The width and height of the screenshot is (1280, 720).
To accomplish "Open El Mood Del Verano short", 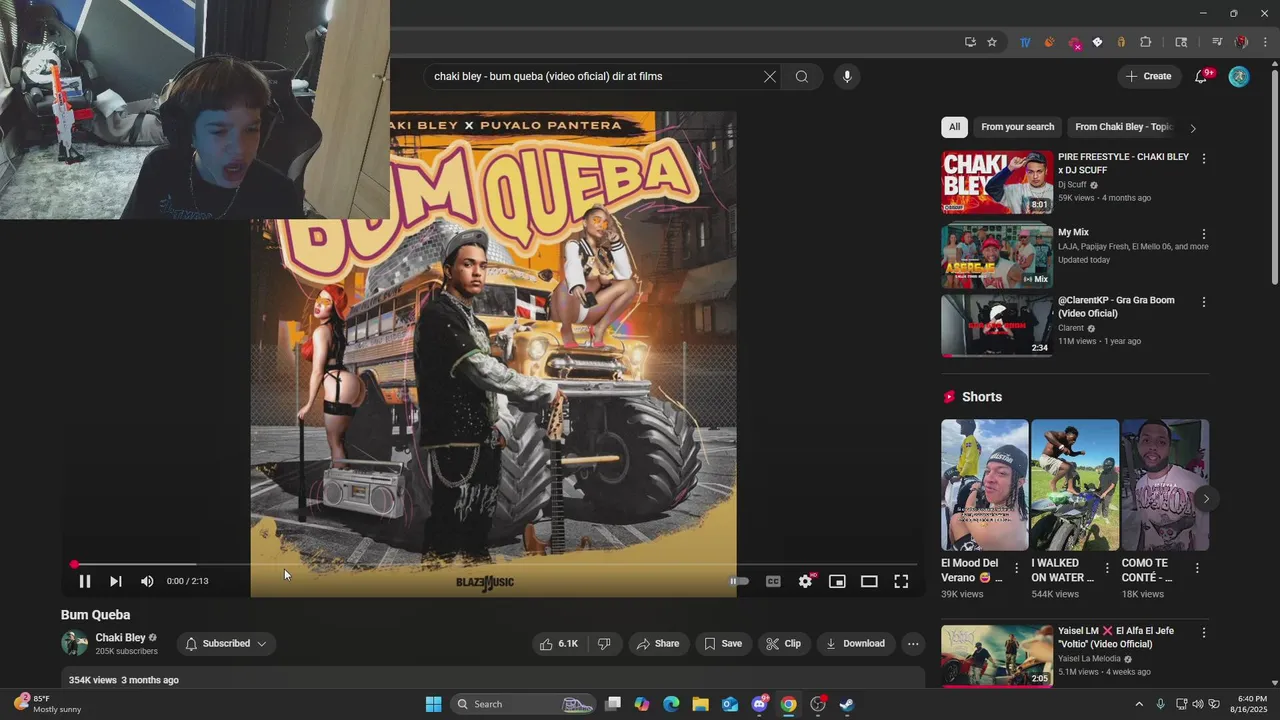I will coord(984,485).
